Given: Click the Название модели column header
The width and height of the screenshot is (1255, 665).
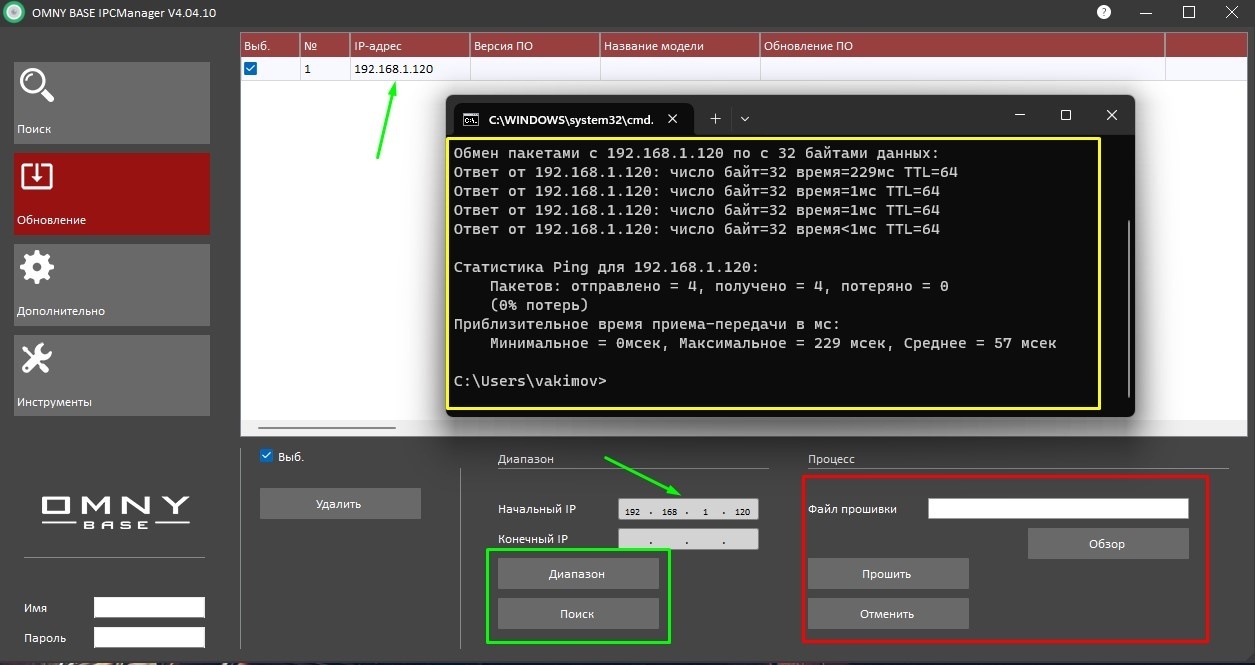Looking at the screenshot, I should point(680,45).
